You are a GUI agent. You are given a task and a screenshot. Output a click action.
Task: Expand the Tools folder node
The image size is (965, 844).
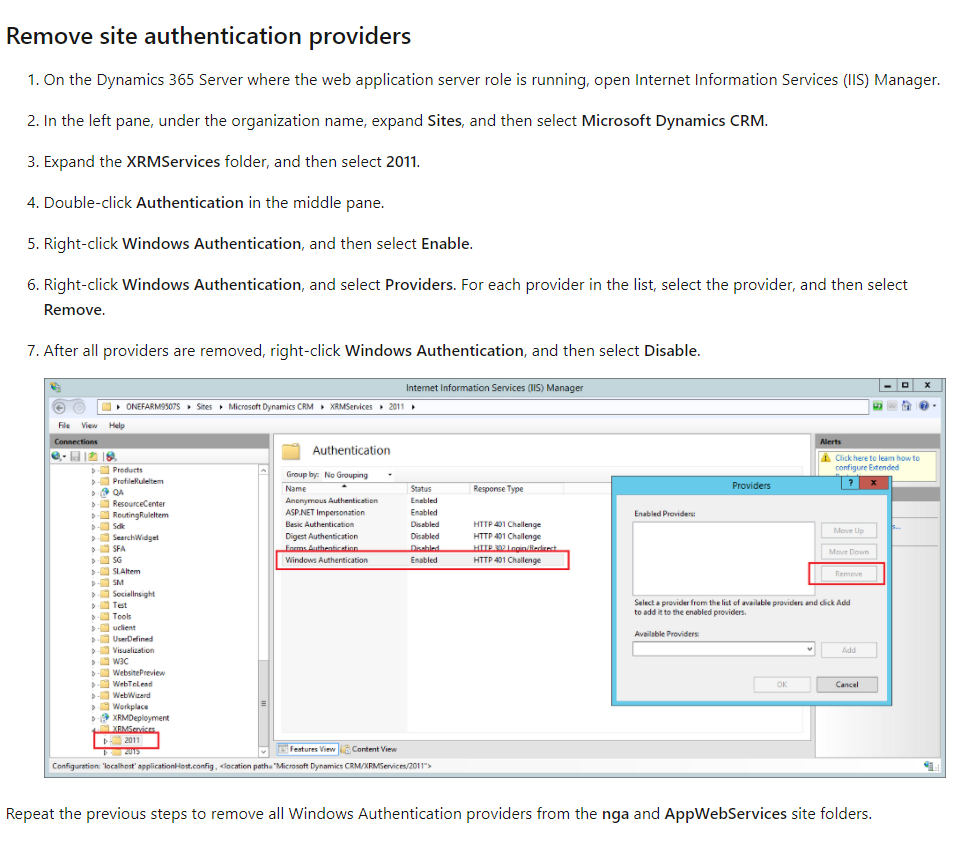tap(94, 617)
